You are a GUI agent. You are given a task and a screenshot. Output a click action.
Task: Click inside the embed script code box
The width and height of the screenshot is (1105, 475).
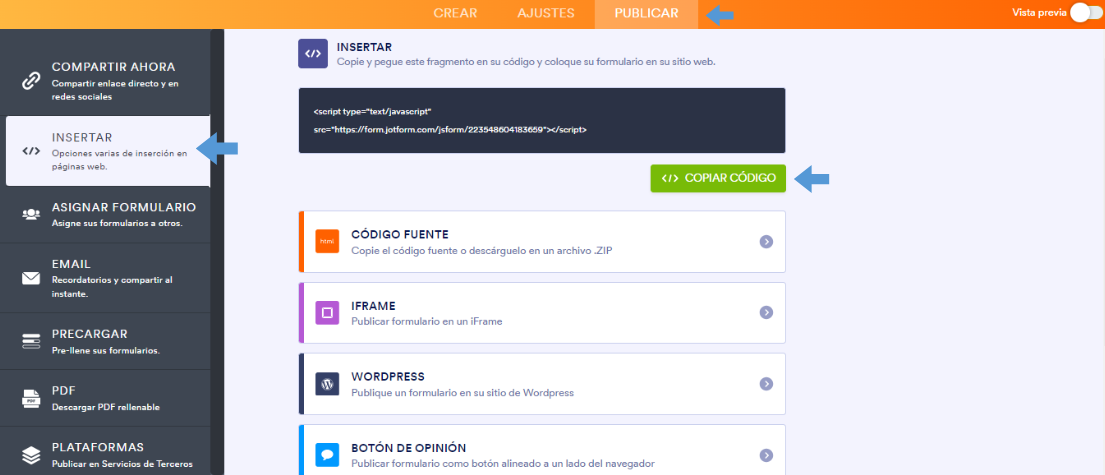tap(542, 121)
